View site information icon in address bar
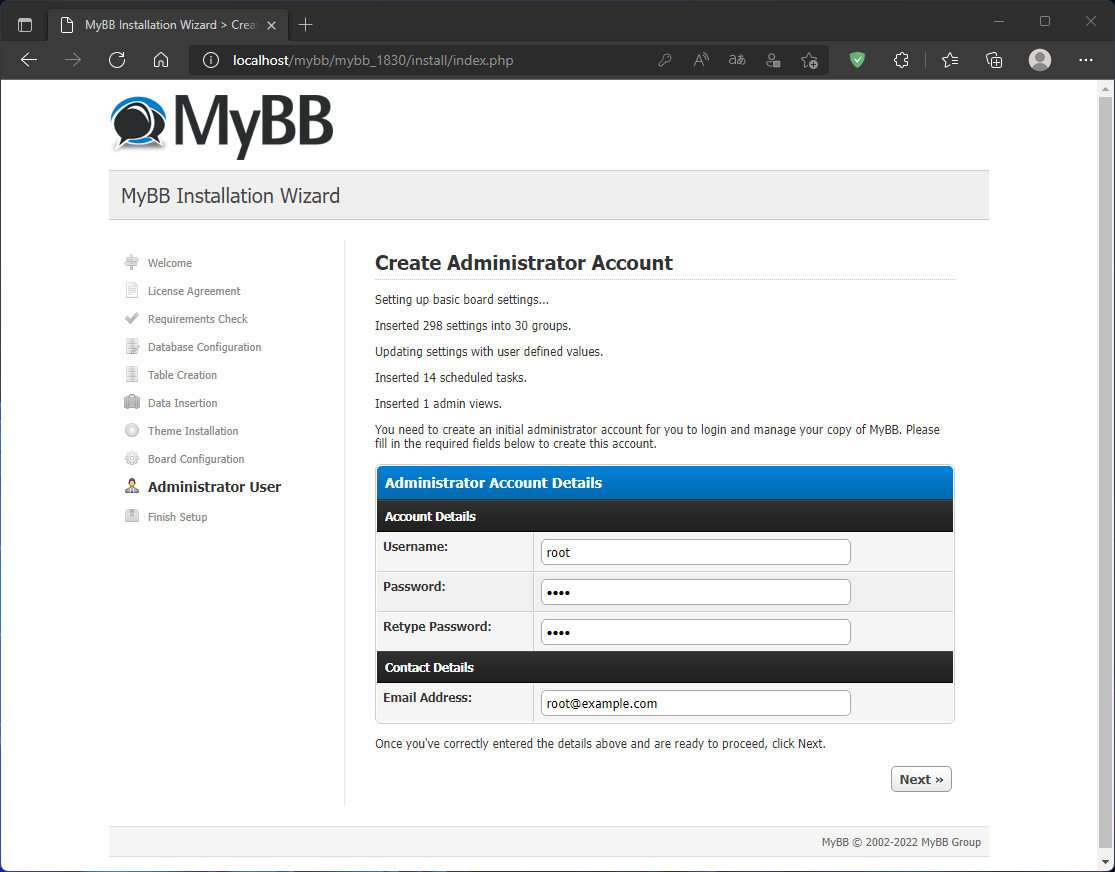Screen dimensions: 1115x872 210,60
